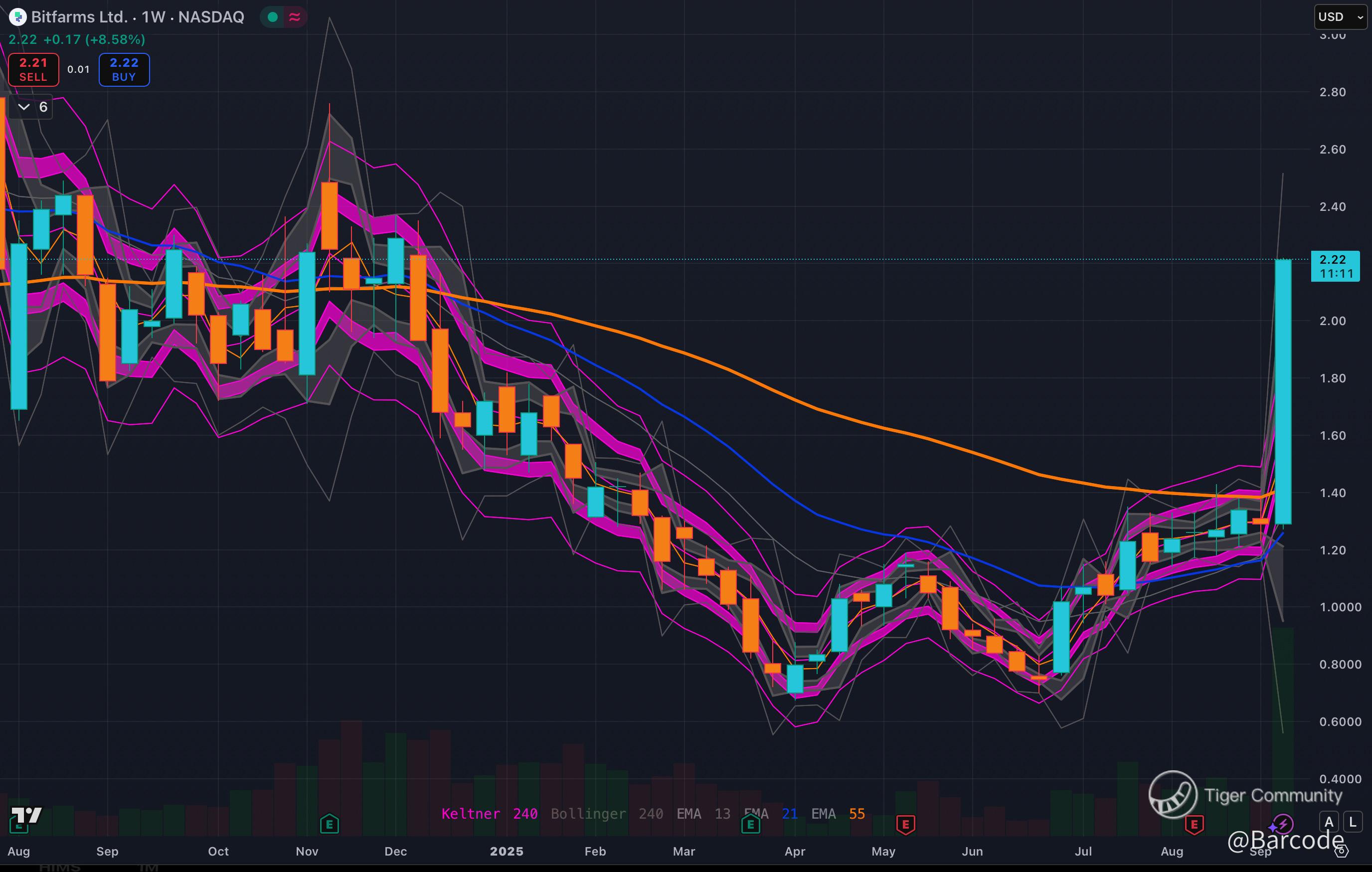Image resolution: width=1372 pixels, height=872 pixels.
Task: Click the red earnings marker near Aug
Action: (1194, 824)
